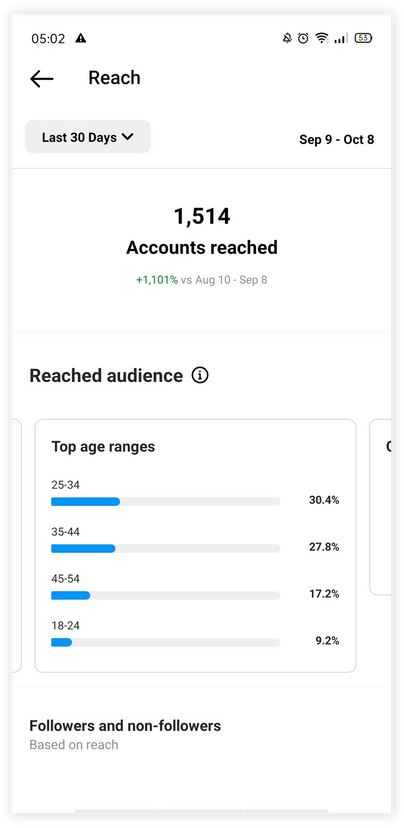Open the Top age ranges card
The width and height of the screenshot is (404, 828).
point(195,546)
